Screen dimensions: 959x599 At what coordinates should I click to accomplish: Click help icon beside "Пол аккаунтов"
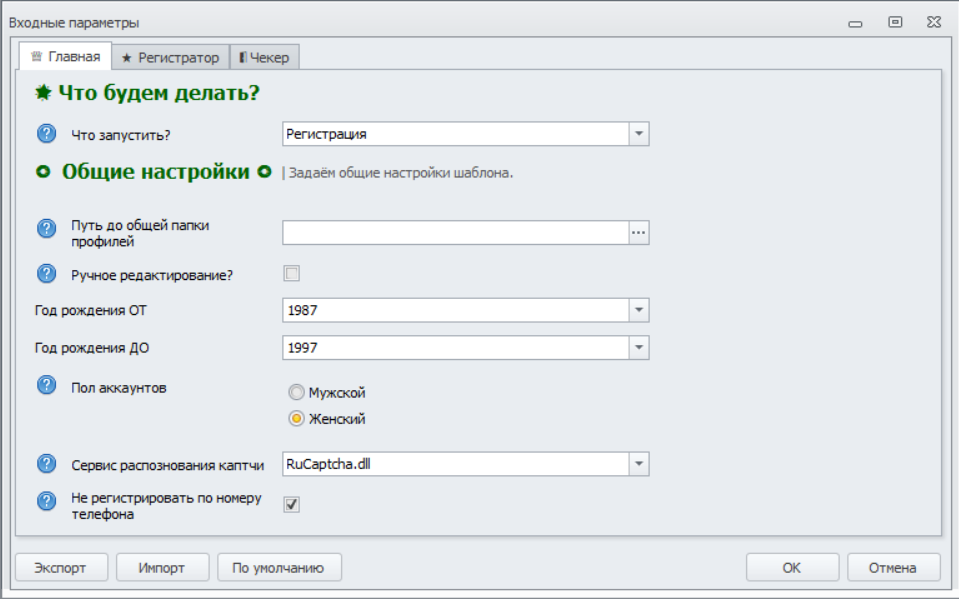pyautogui.click(x=46, y=385)
